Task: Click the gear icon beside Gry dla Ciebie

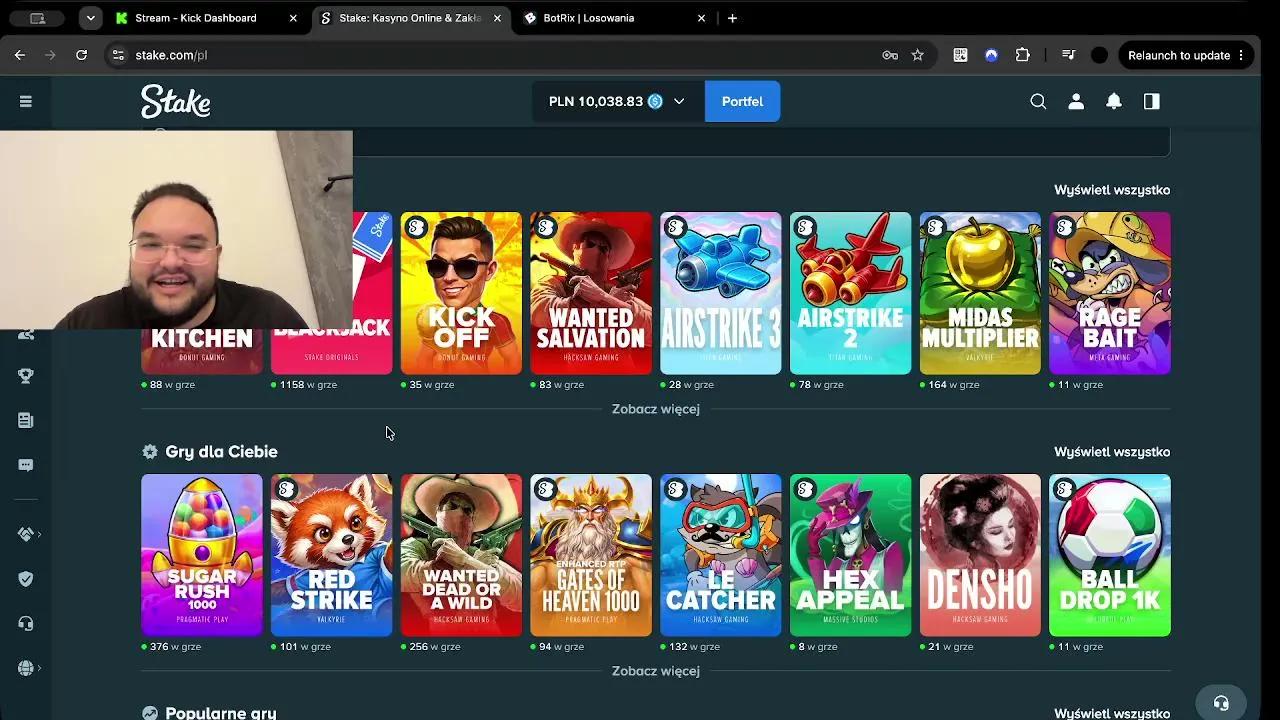Action: (x=150, y=452)
